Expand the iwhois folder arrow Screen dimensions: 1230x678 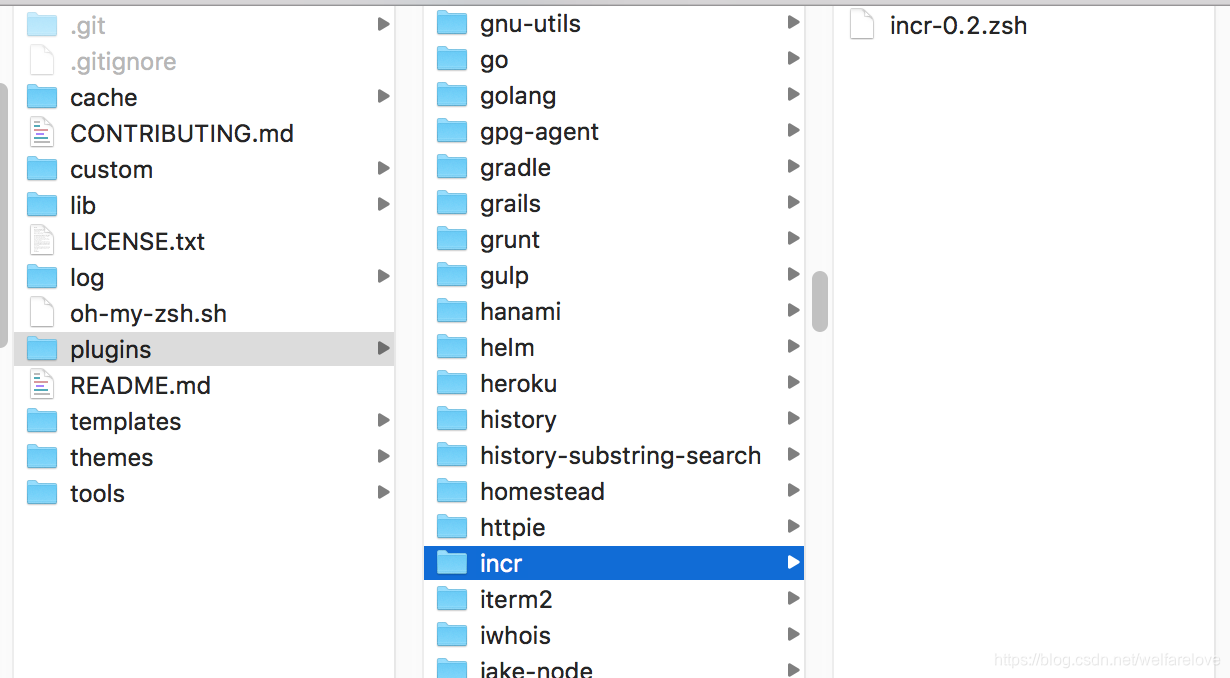click(x=793, y=634)
